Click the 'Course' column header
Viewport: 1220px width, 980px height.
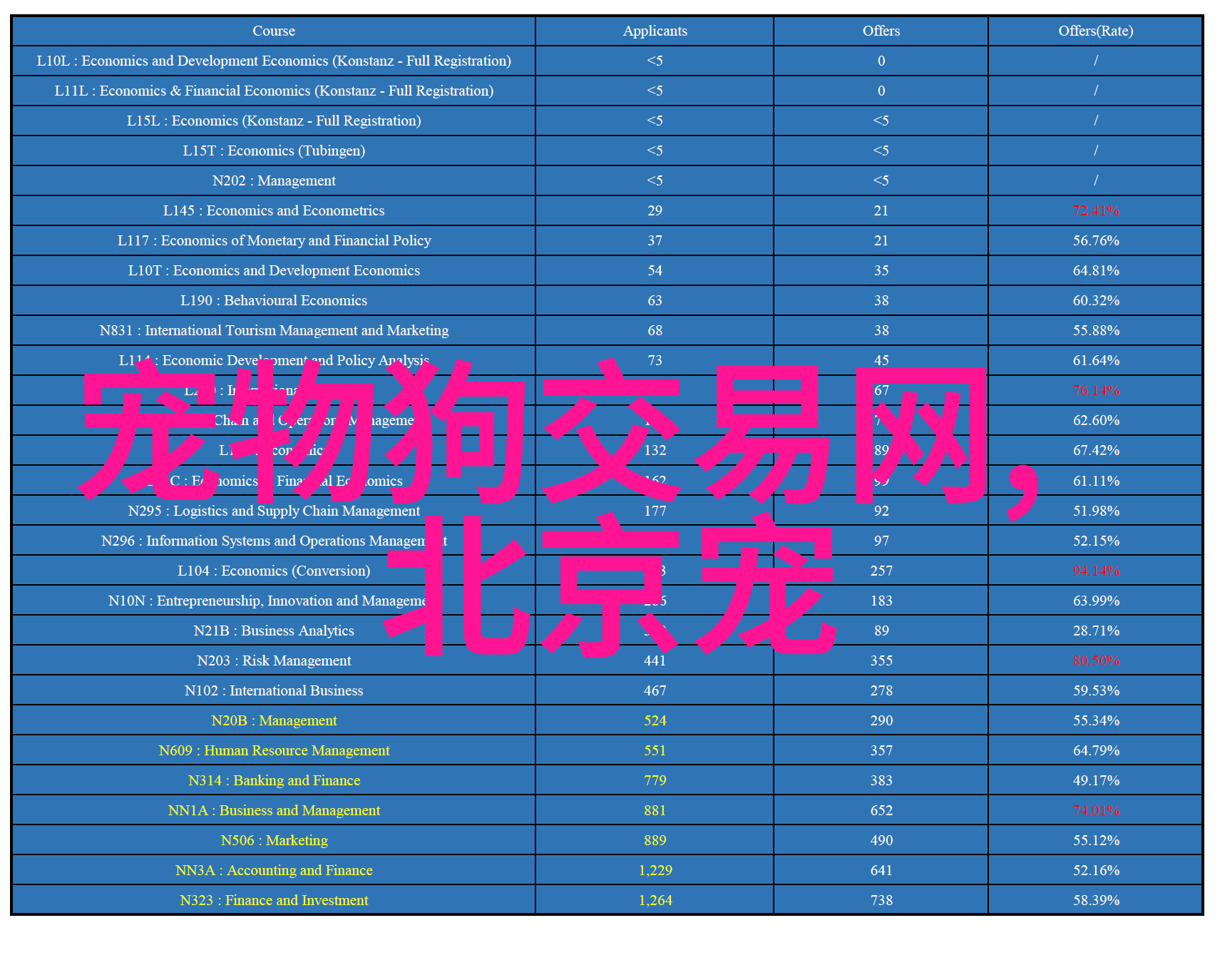pyautogui.click(x=274, y=31)
